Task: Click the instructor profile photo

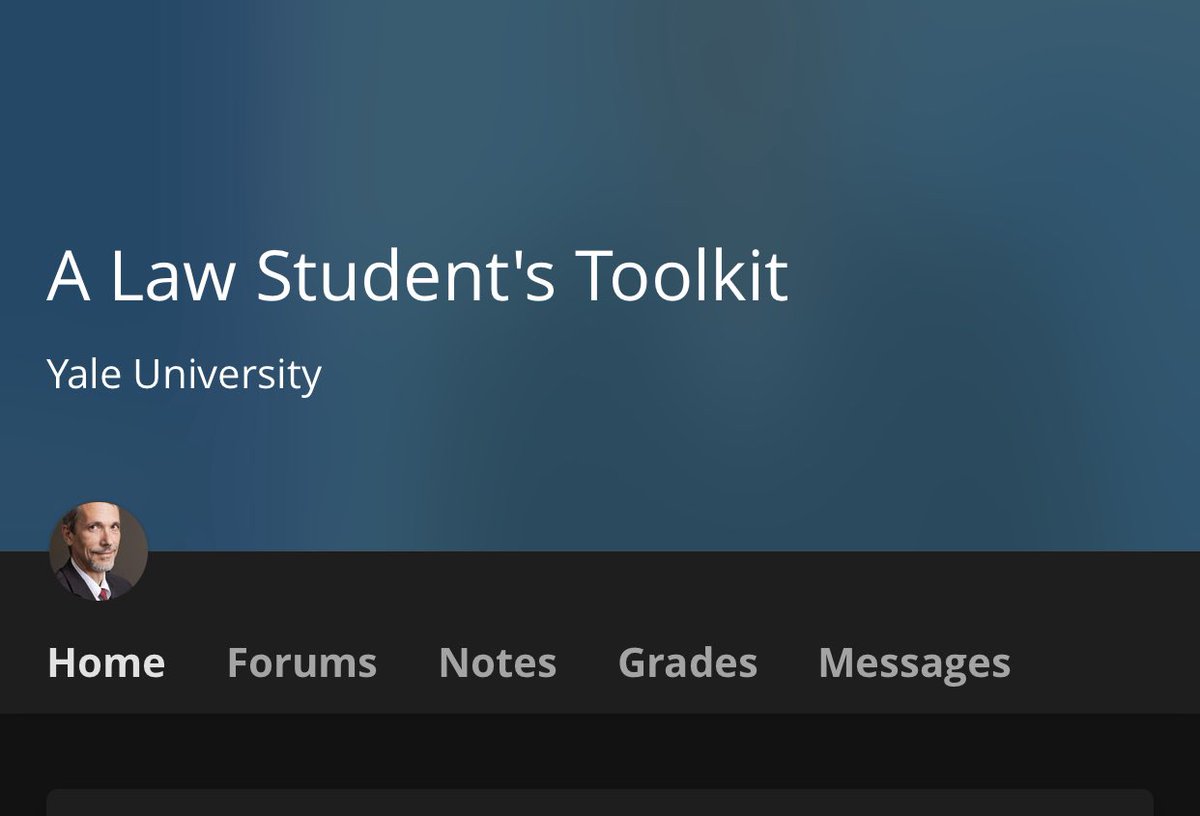Action: tap(99, 551)
